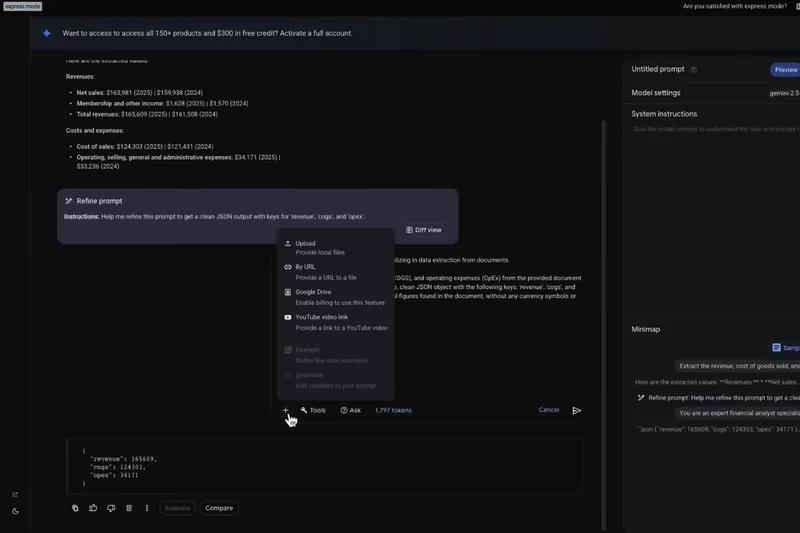This screenshot has width=800, height=533.
Task: Click the edit icon beside Untitled prompt
Action: point(694,70)
